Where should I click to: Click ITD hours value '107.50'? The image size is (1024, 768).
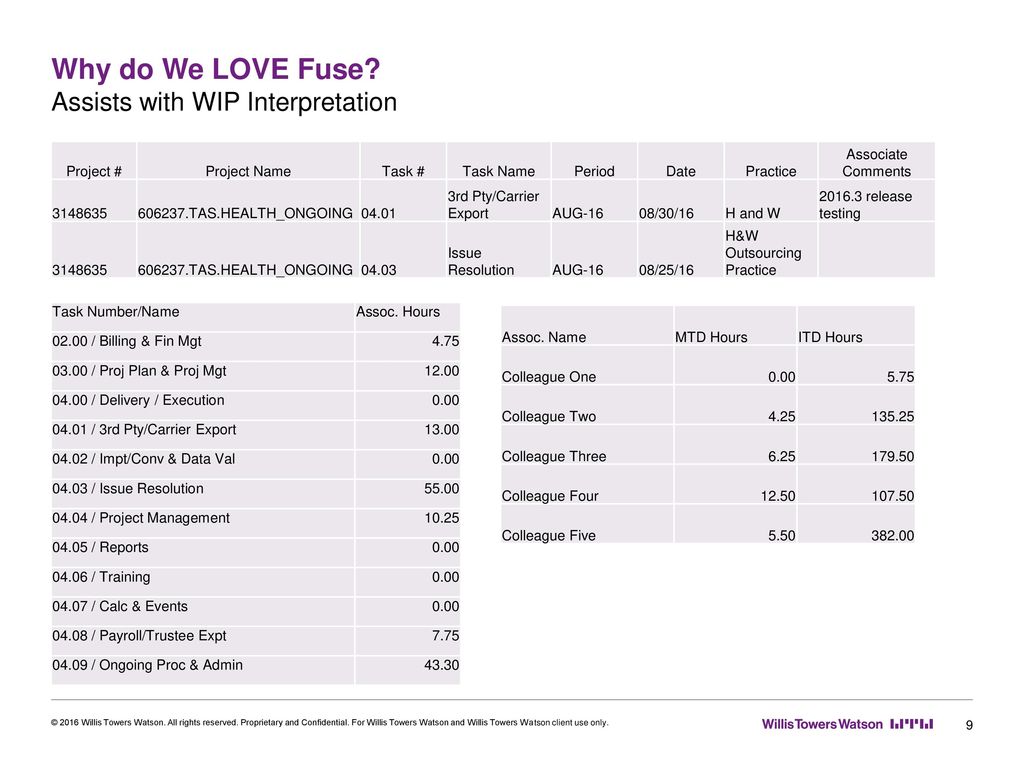[893, 496]
